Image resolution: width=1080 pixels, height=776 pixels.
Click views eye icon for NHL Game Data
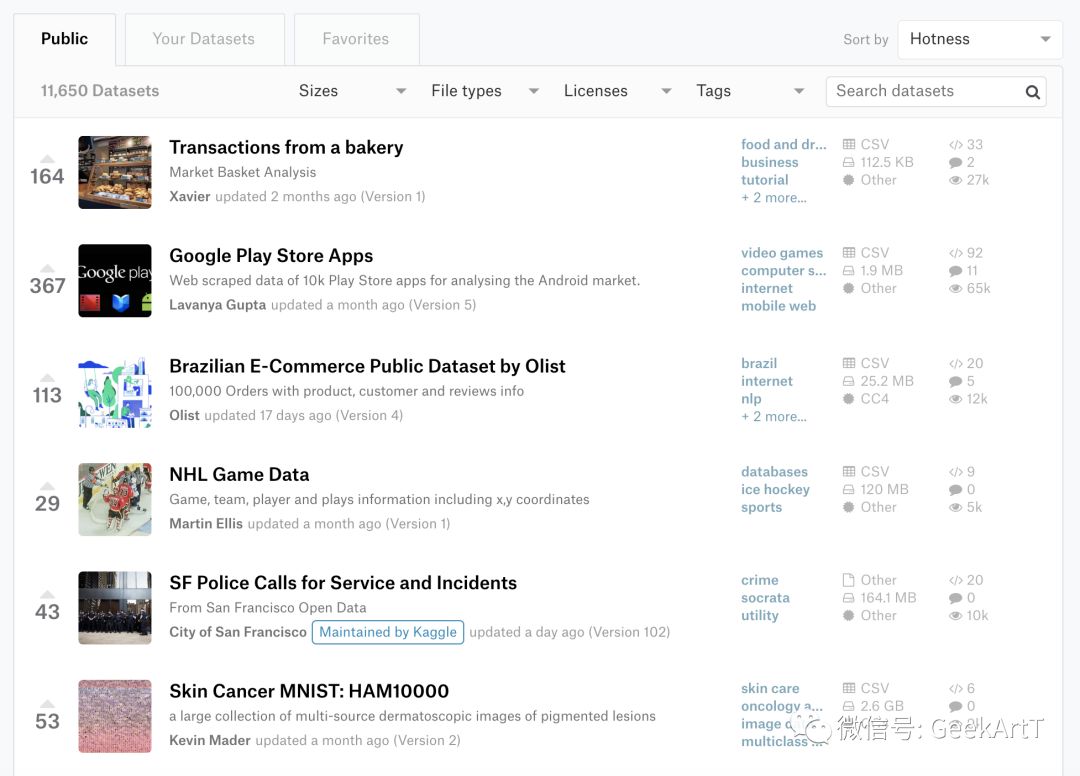coord(955,507)
